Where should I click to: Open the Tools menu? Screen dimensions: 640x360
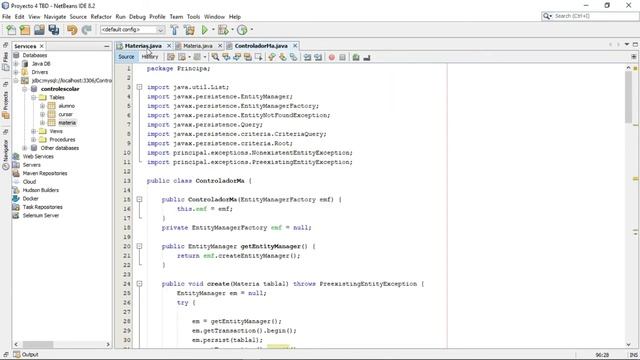point(193,17)
